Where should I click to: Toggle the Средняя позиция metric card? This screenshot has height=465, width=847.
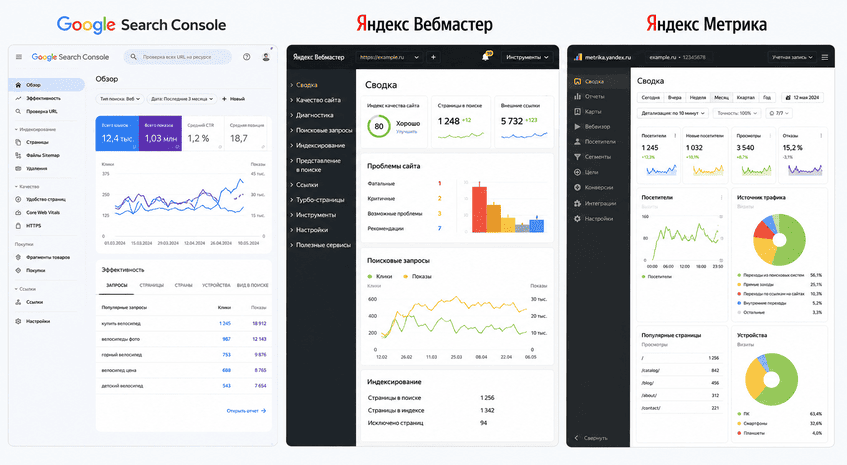[247, 133]
